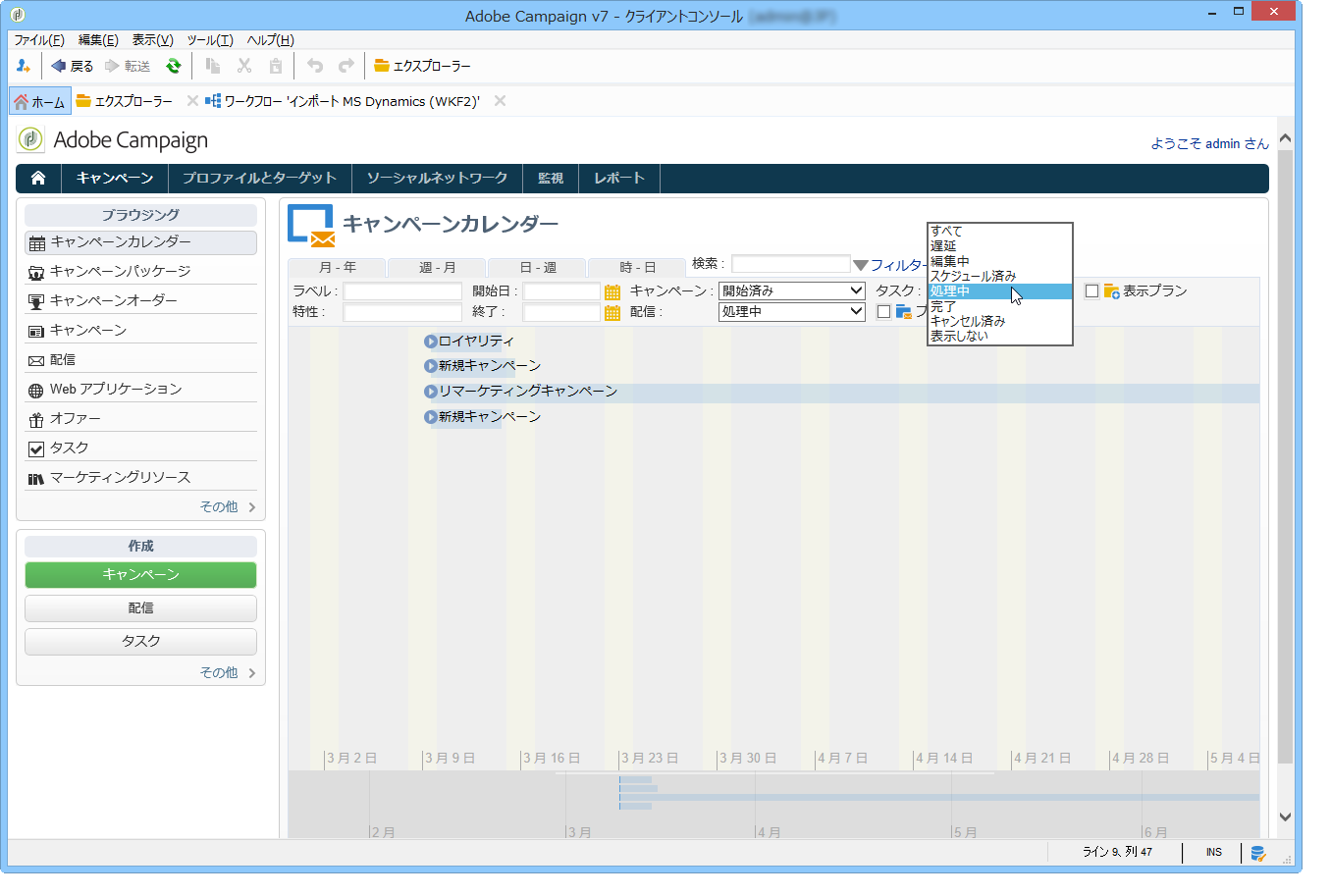The height and width of the screenshot is (896, 1330).
Task: Click the undo arrow icon
Action: coord(315,66)
